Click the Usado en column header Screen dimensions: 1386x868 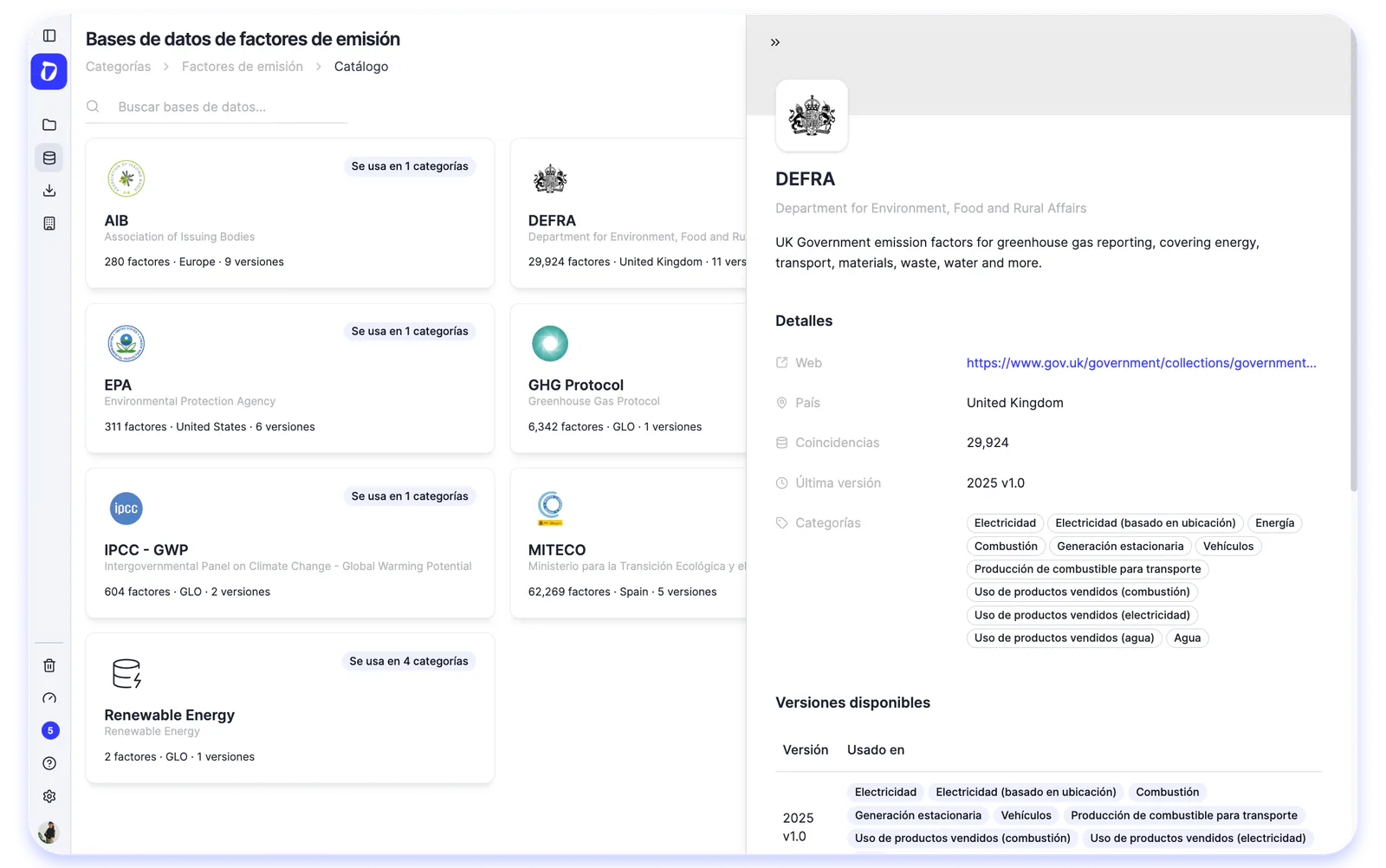[876, 750]
